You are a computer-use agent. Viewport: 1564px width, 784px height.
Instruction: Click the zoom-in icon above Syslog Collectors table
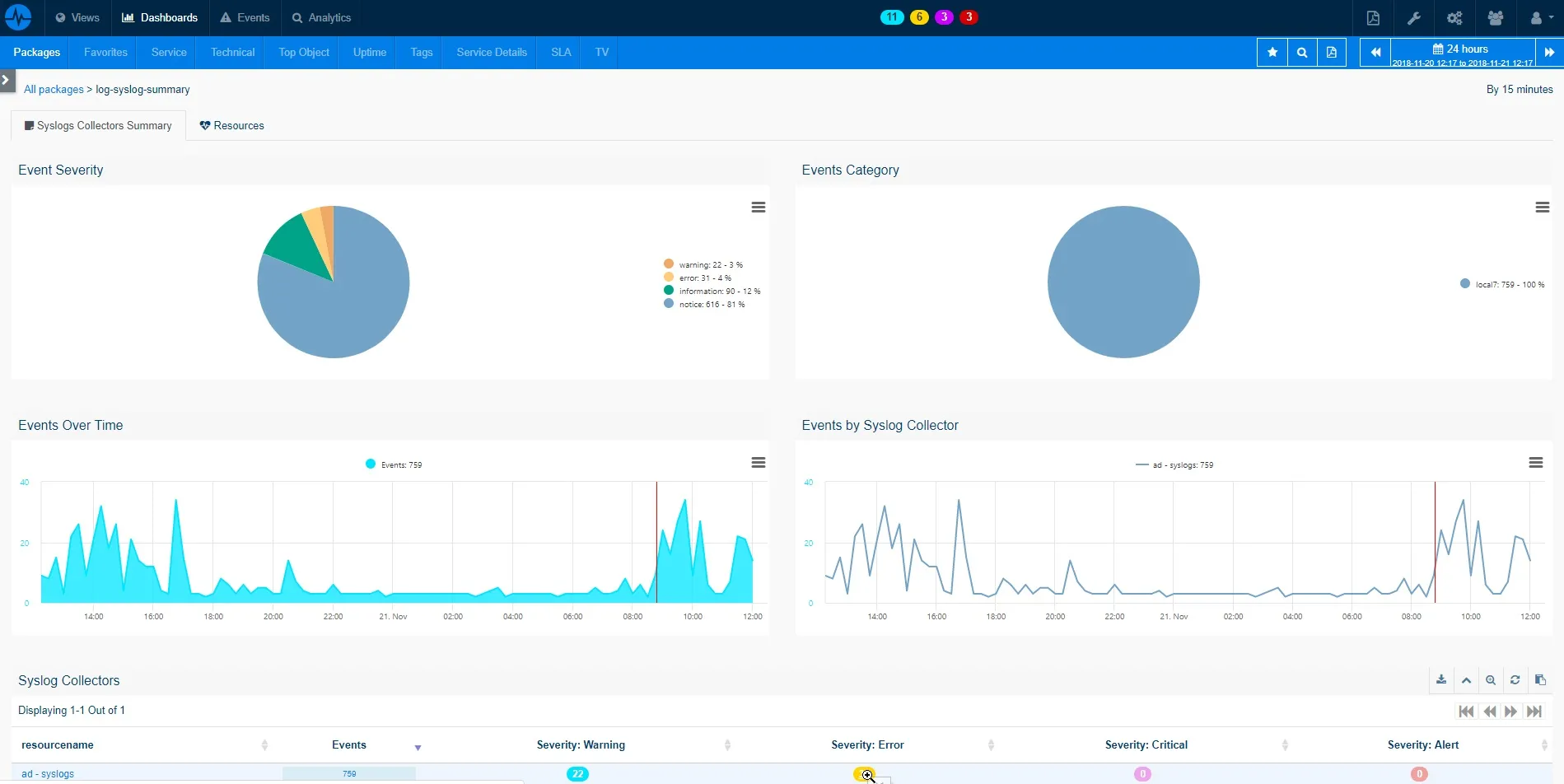pos(1490,680)
